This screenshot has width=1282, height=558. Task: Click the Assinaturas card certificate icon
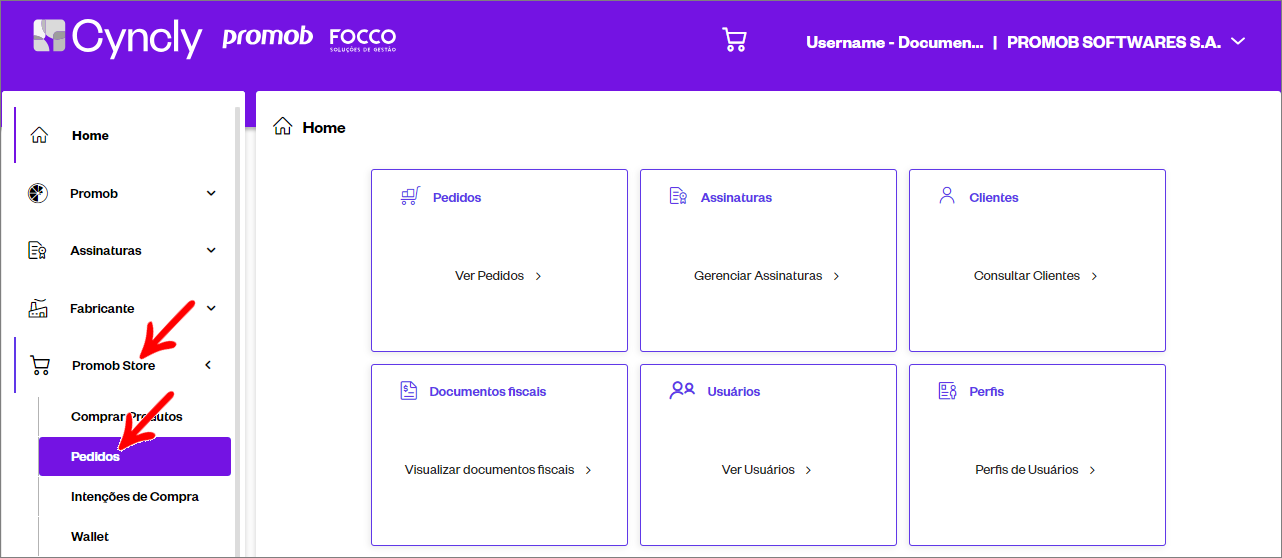click(678, 196)
